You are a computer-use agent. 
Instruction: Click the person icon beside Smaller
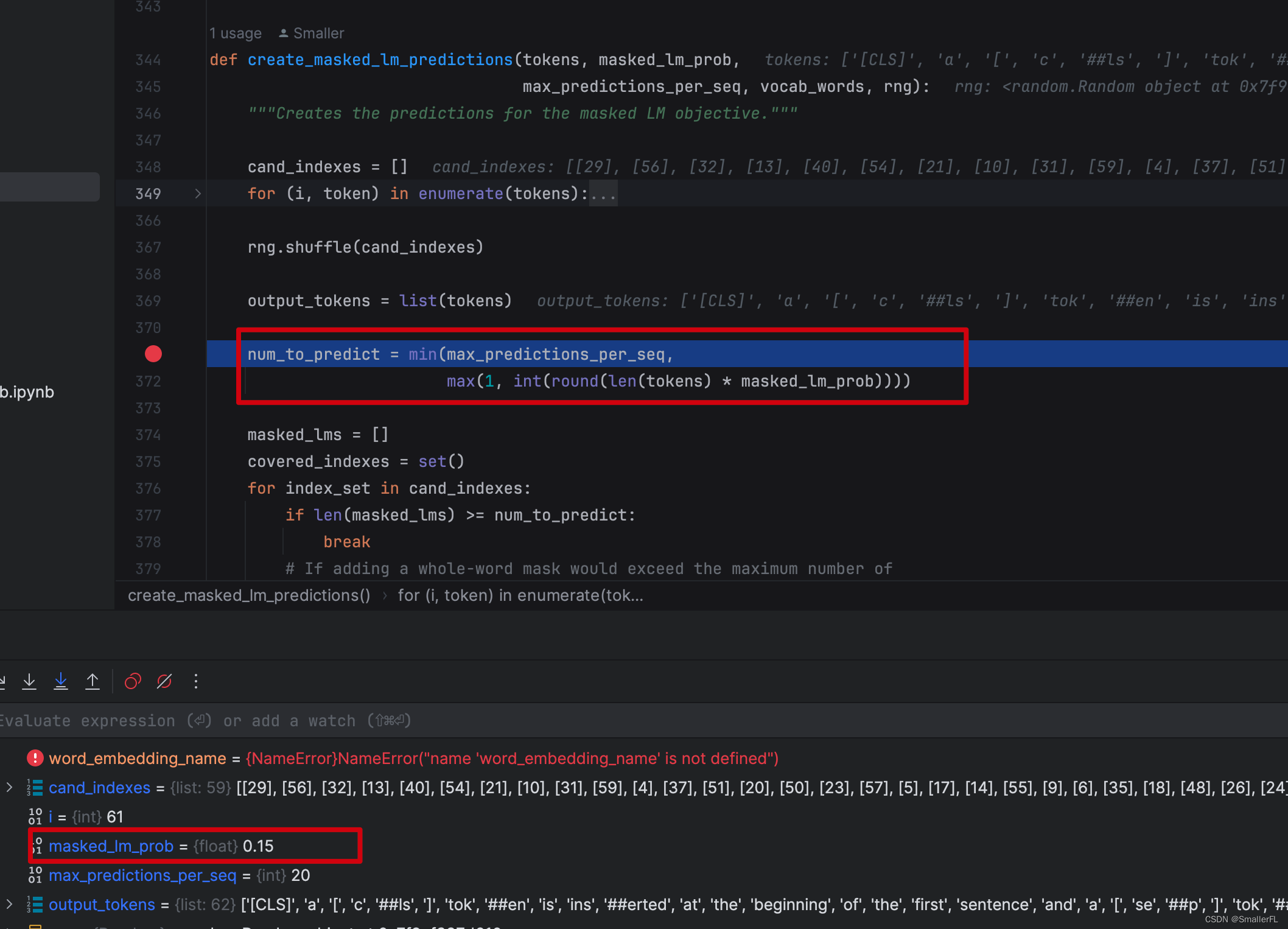click(x=284, y=33)
